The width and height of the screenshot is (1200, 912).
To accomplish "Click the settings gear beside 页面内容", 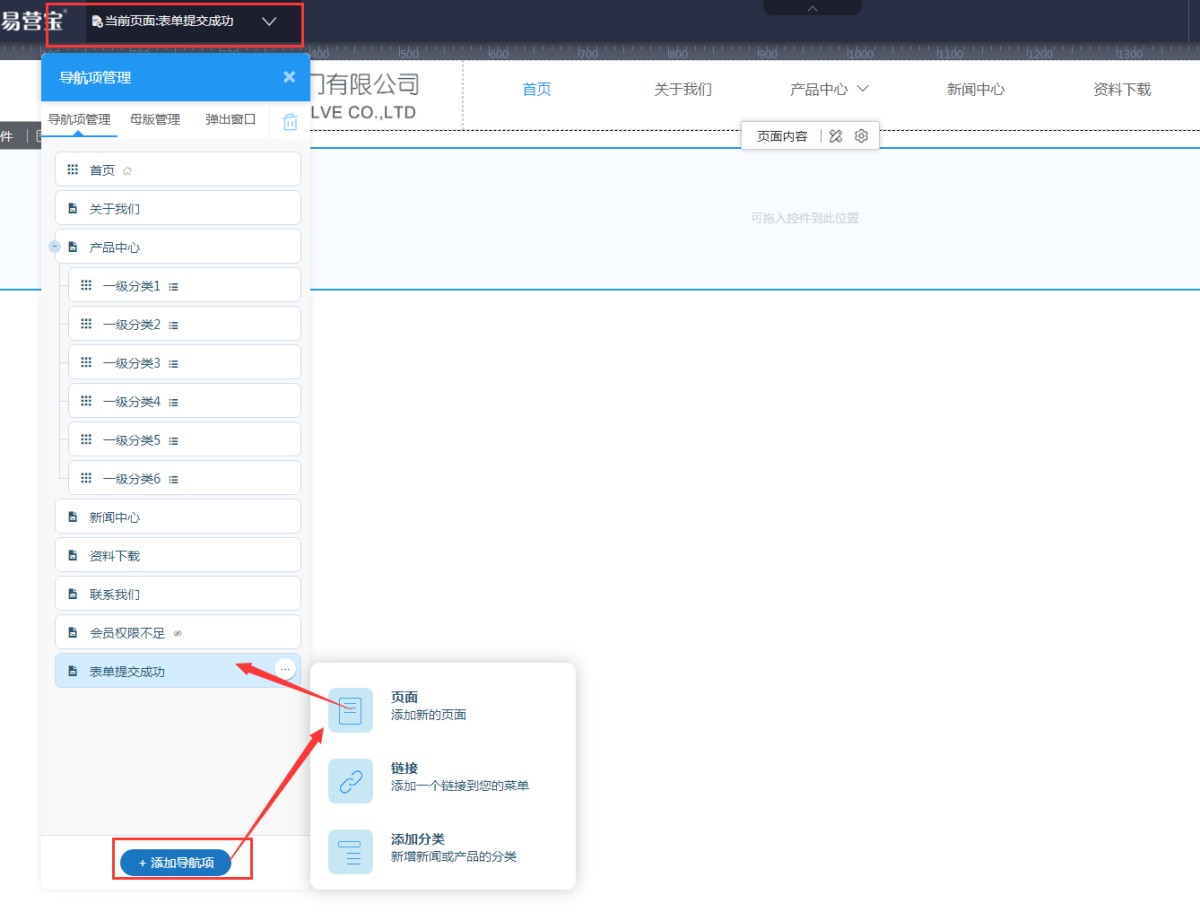I will tap(861, 136).
